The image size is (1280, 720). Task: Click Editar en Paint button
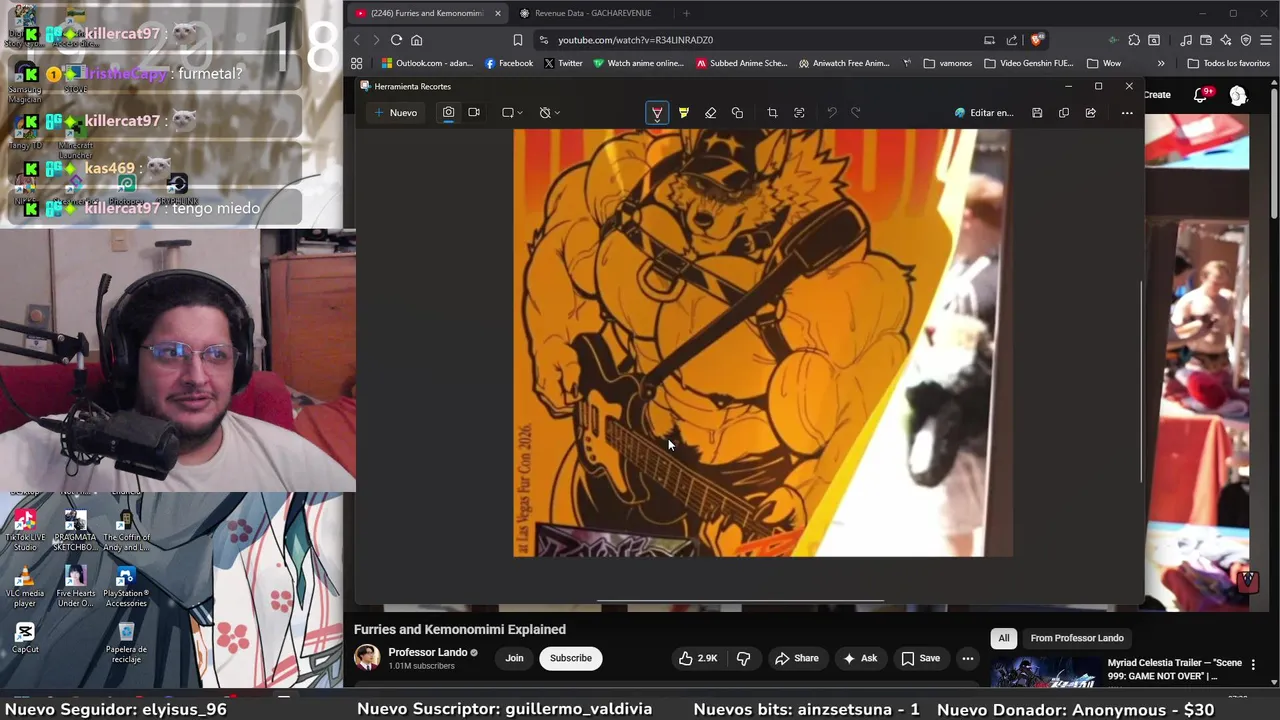pos(984,113)
